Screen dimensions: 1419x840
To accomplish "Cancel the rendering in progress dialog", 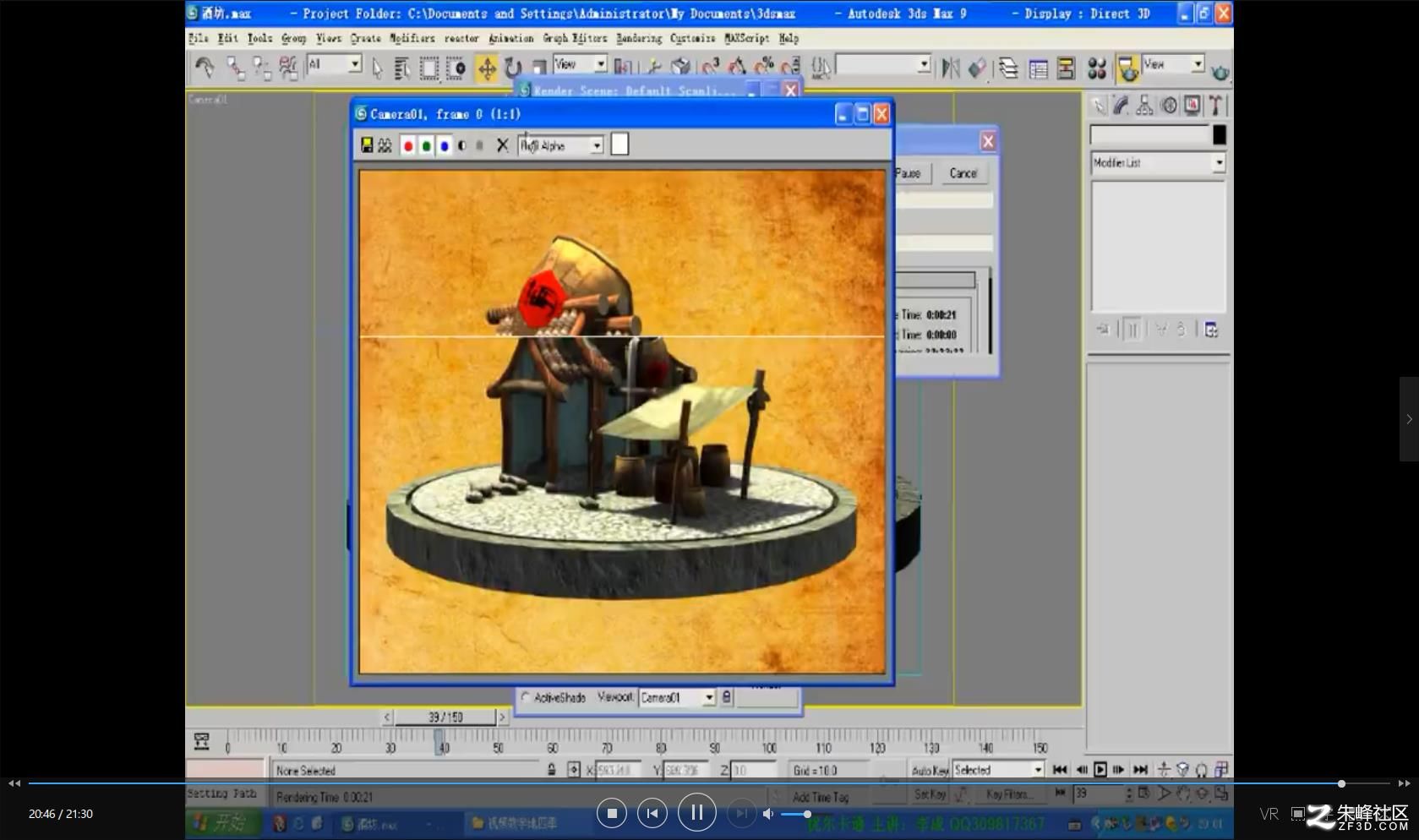I will [963, 173].
